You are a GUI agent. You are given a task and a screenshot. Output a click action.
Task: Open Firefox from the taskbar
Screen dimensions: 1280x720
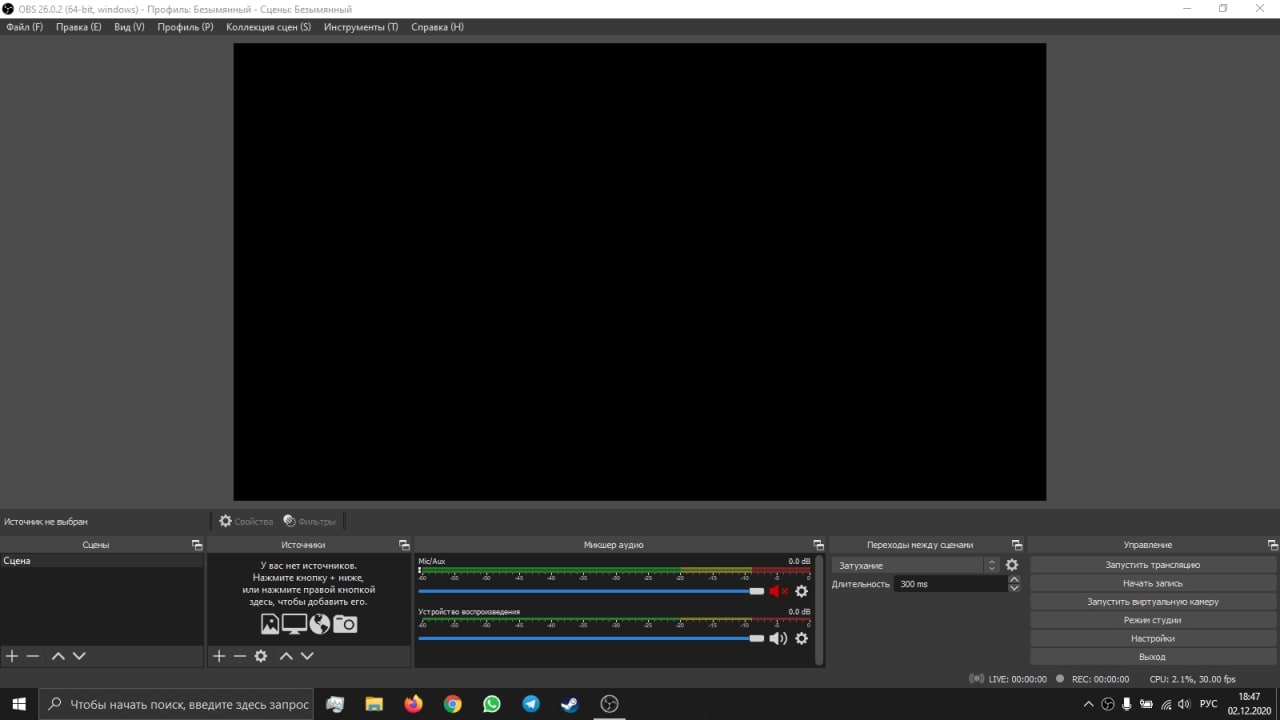tap(413, 704)
